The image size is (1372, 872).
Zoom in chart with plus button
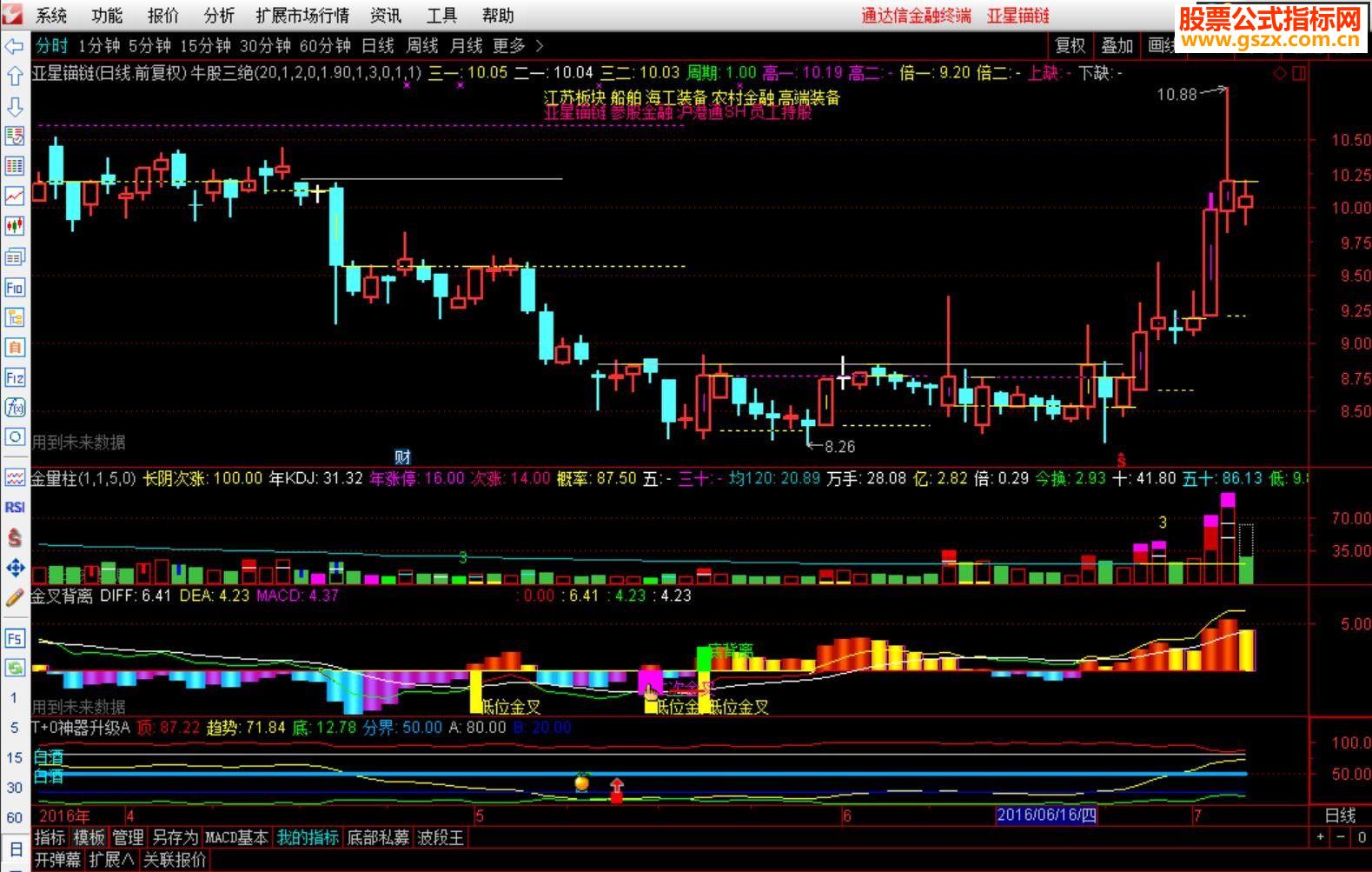[1321, 838]
